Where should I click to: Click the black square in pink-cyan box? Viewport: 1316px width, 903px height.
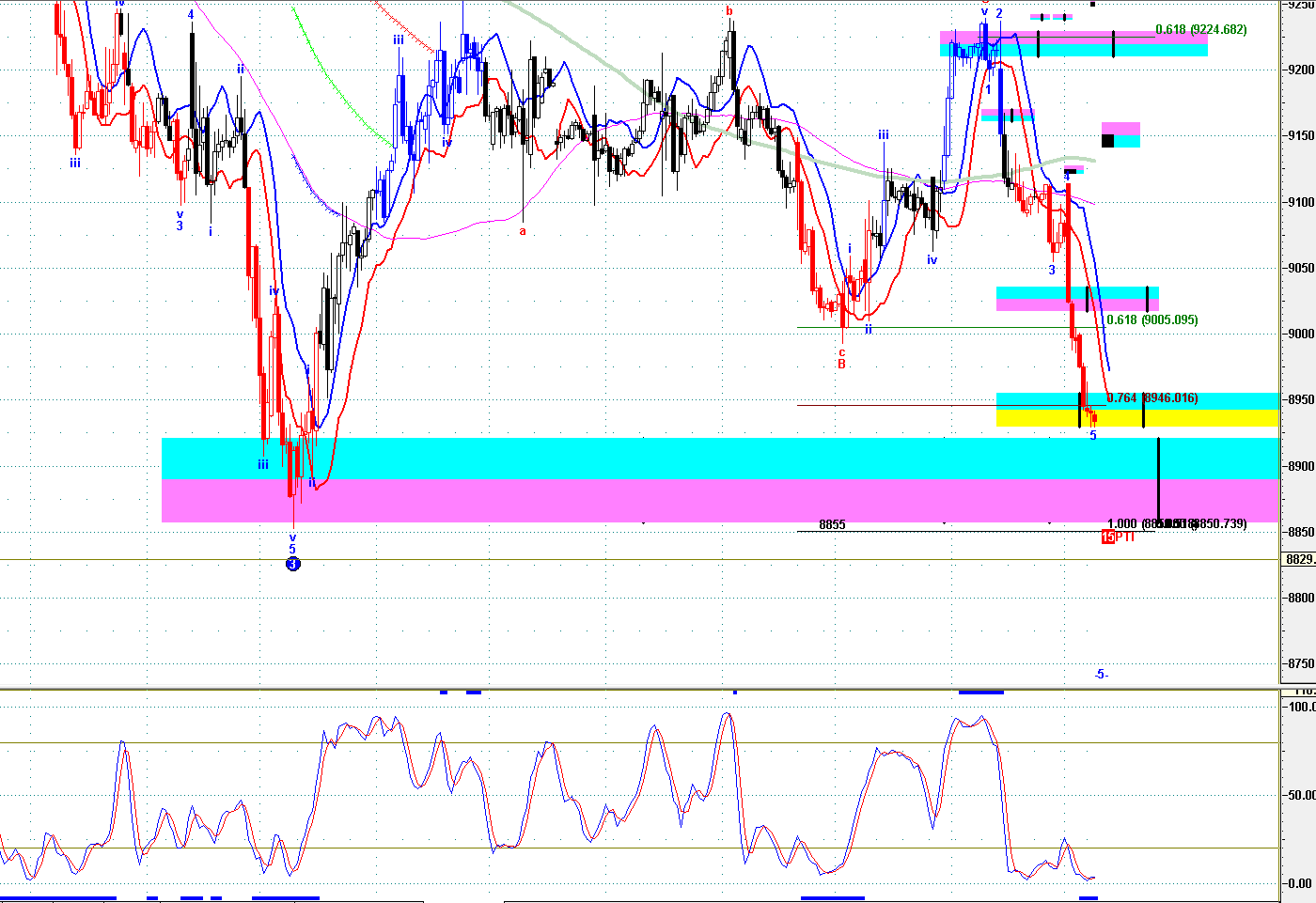tap(1107, 141)
